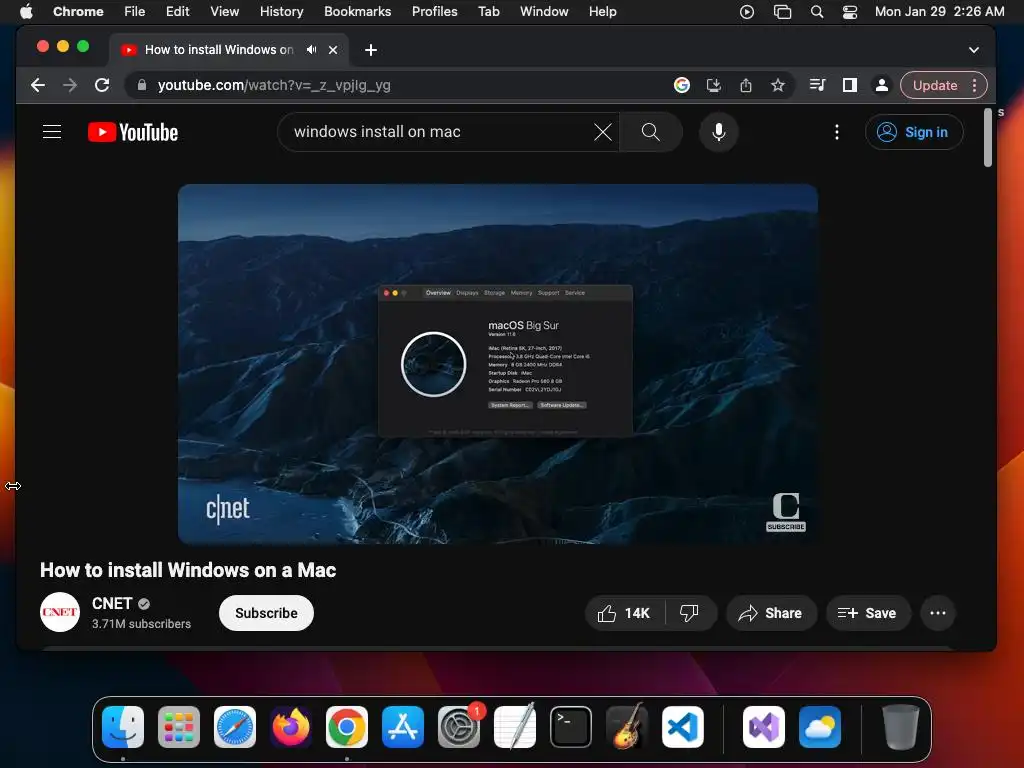Open the CNET channel avatar
The width and height of the screenshot is (1024, 768).
click(60, 612)
